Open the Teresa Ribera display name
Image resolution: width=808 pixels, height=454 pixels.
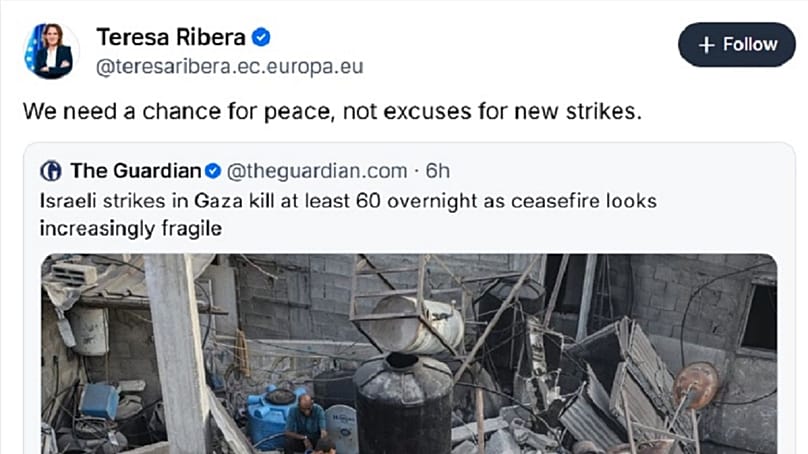pos(171,37)
